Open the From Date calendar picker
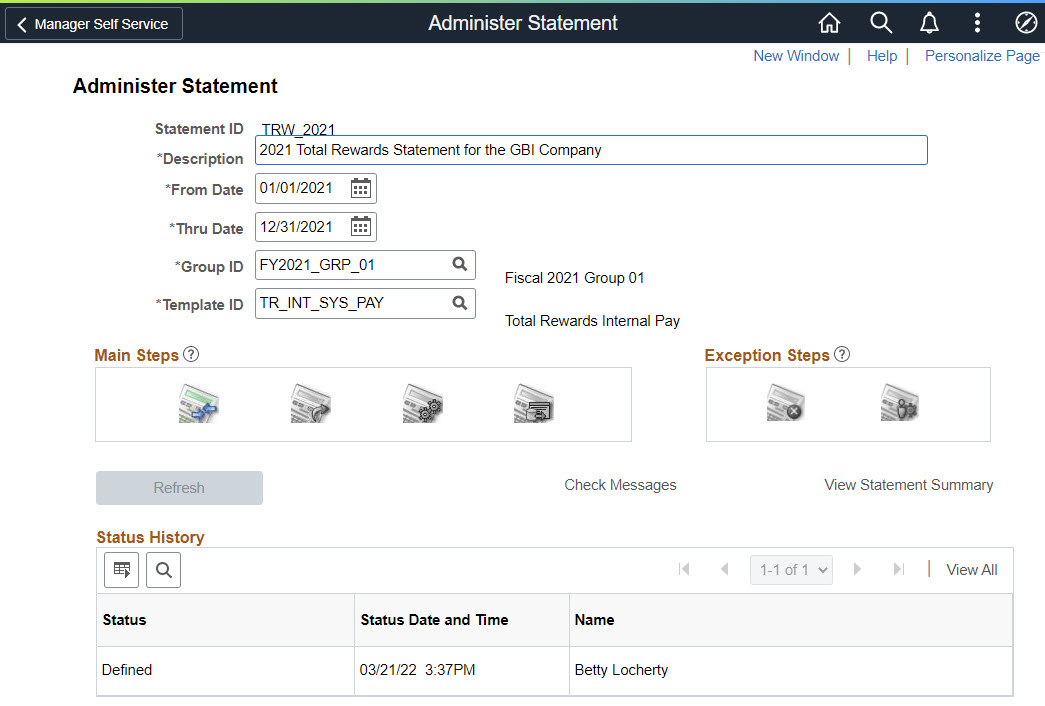The image size is (1045, 706). click(361, 188)
